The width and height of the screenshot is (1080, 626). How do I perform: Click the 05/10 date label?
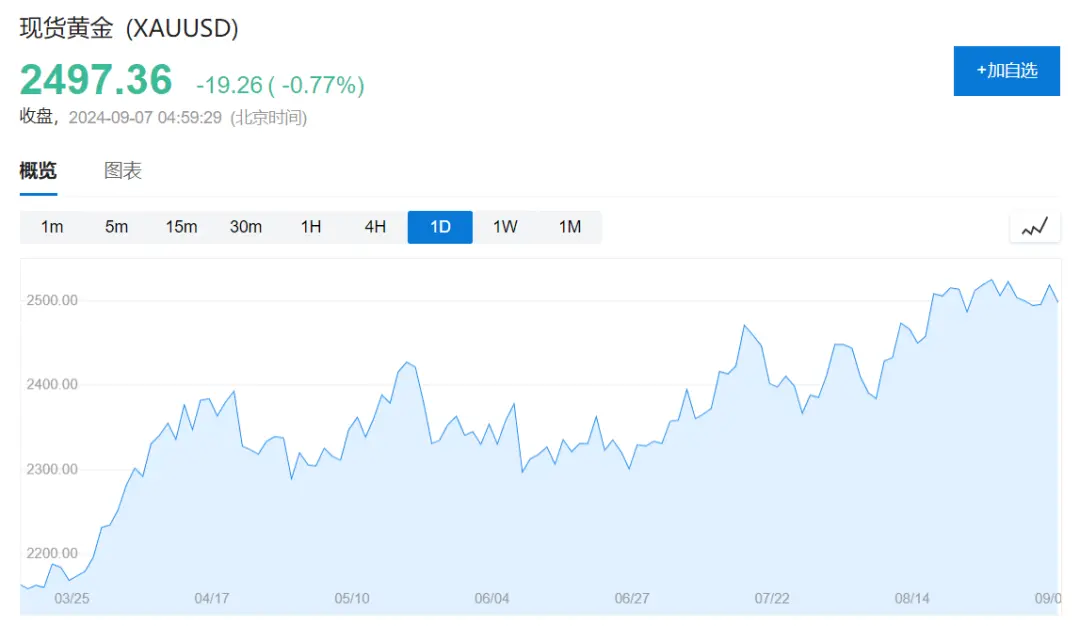(x=352, y=598)
